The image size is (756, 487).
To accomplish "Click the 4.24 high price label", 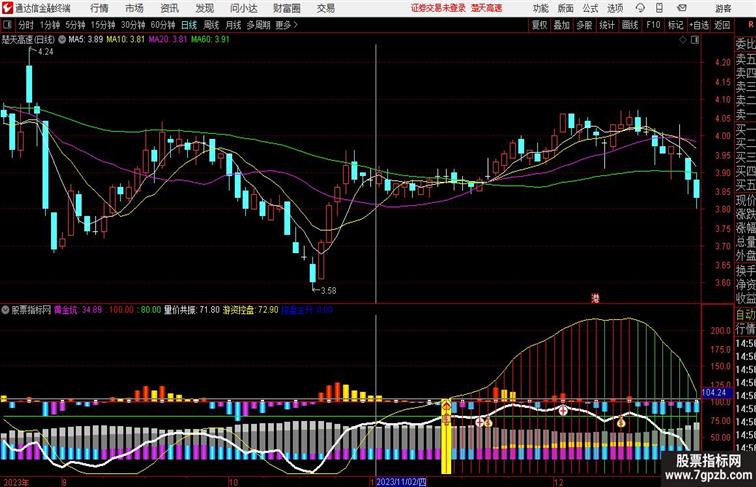I will (45, 52).
